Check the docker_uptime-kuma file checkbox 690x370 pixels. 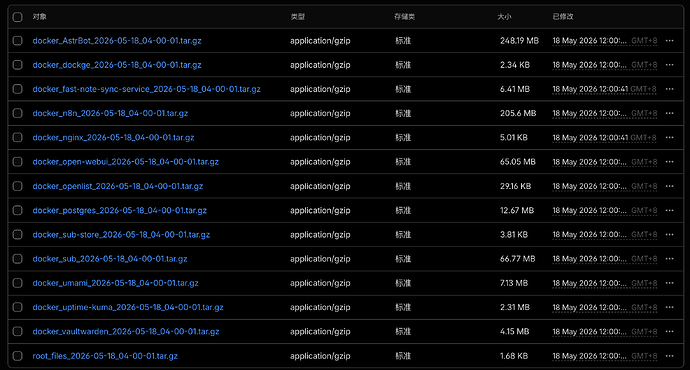tap(18, 307)
